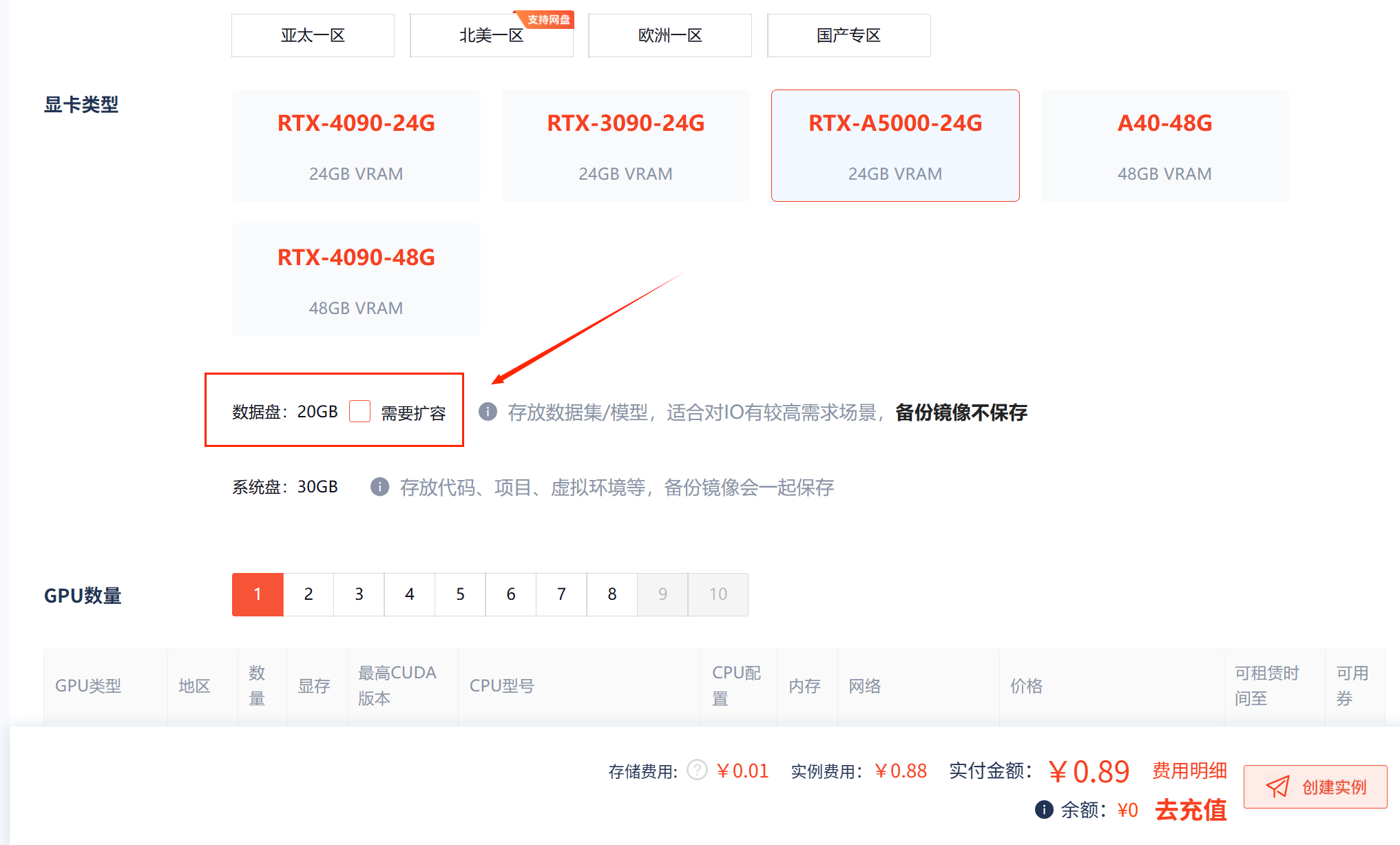Image resolution: width=1400 pixels, height=845 pixels.
Task: Choose RTX-3090-24G graphics card option
Action: coord(625,145)
